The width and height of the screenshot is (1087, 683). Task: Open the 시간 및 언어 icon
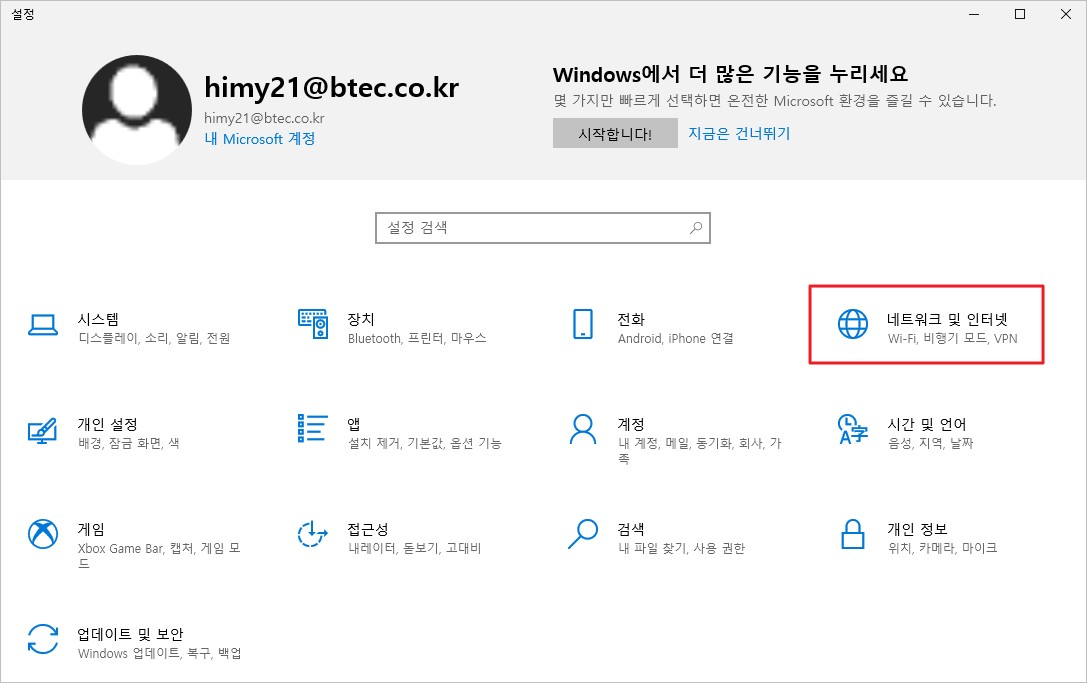tap(853, 429)
